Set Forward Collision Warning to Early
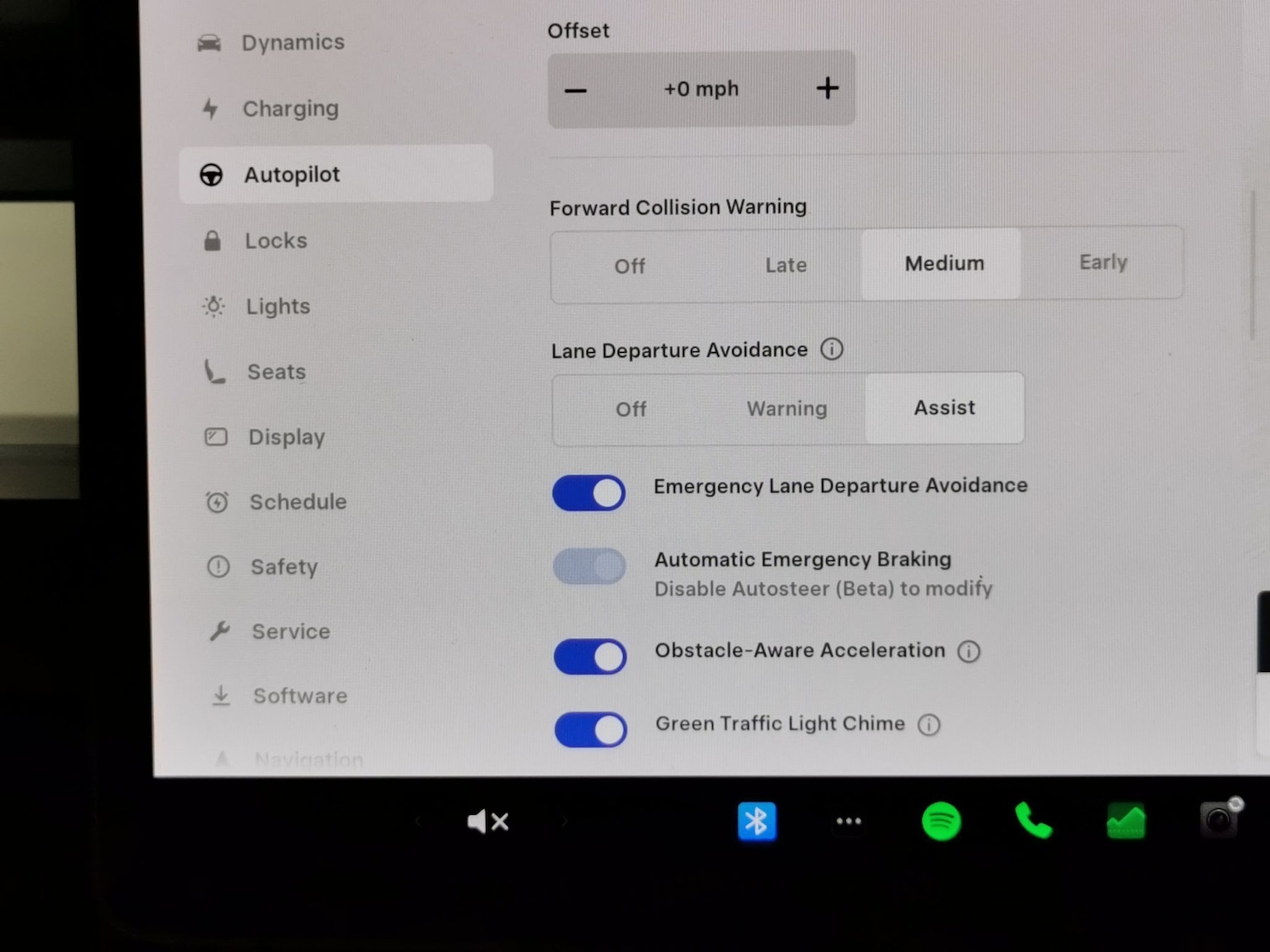The image size is (1270, 952). (x=1102, y=263)
